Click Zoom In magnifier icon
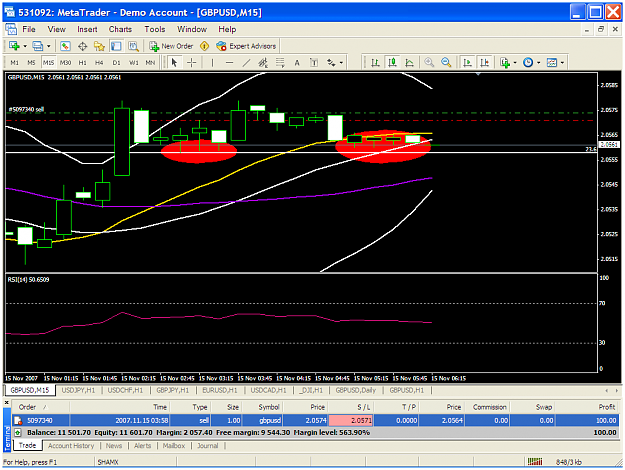625x470 pixels. 429,63
